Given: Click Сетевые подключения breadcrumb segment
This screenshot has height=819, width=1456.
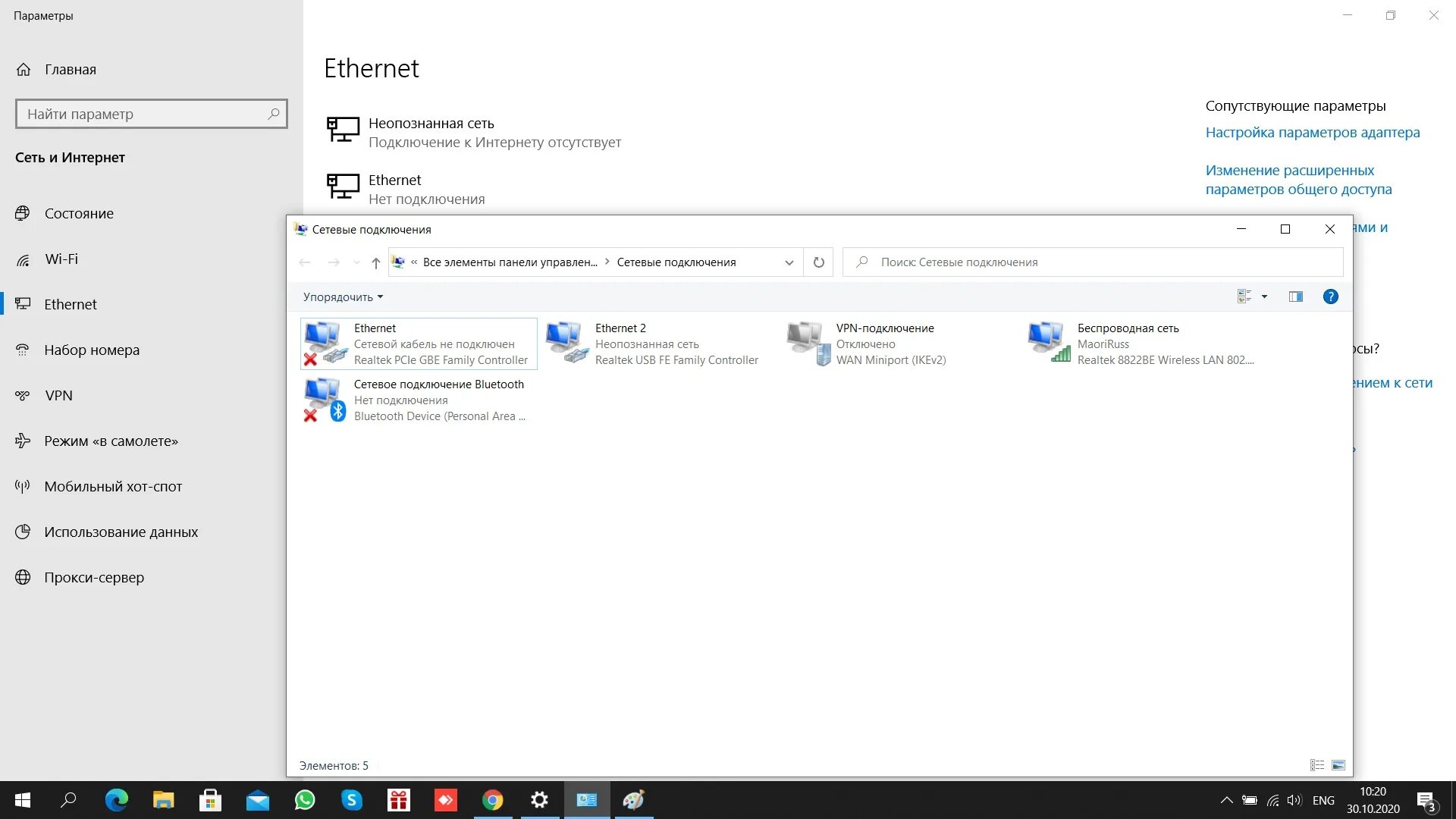Looking at the screenshot, I should 676,262.
